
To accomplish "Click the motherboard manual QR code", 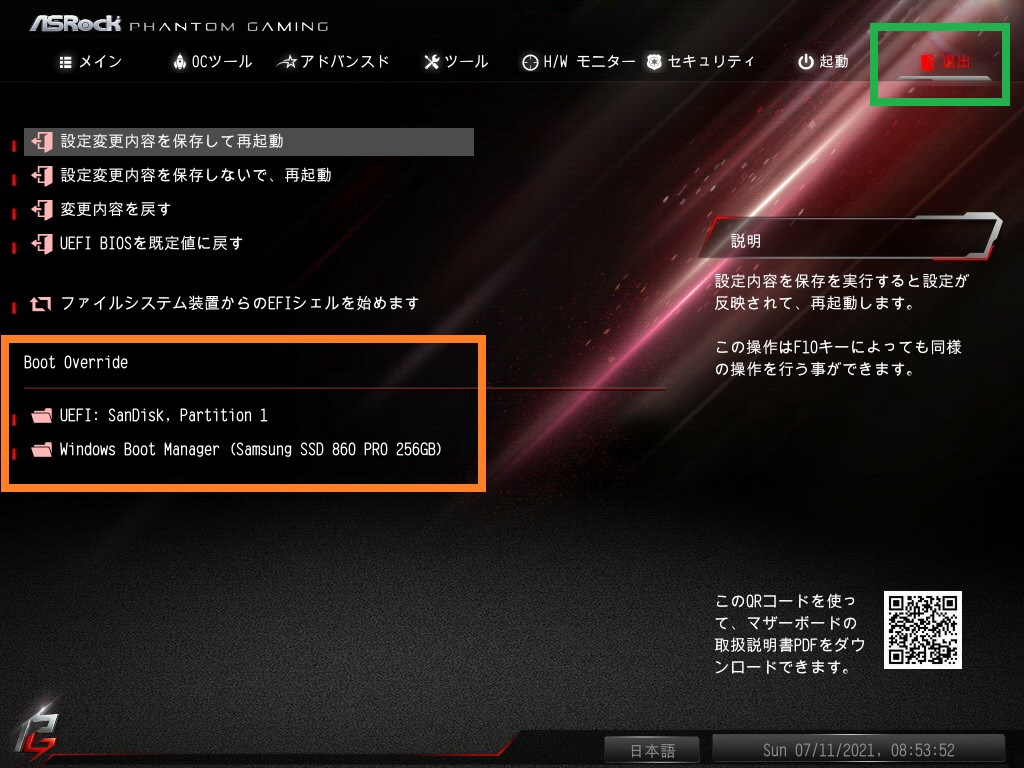I will pos(923,630).
